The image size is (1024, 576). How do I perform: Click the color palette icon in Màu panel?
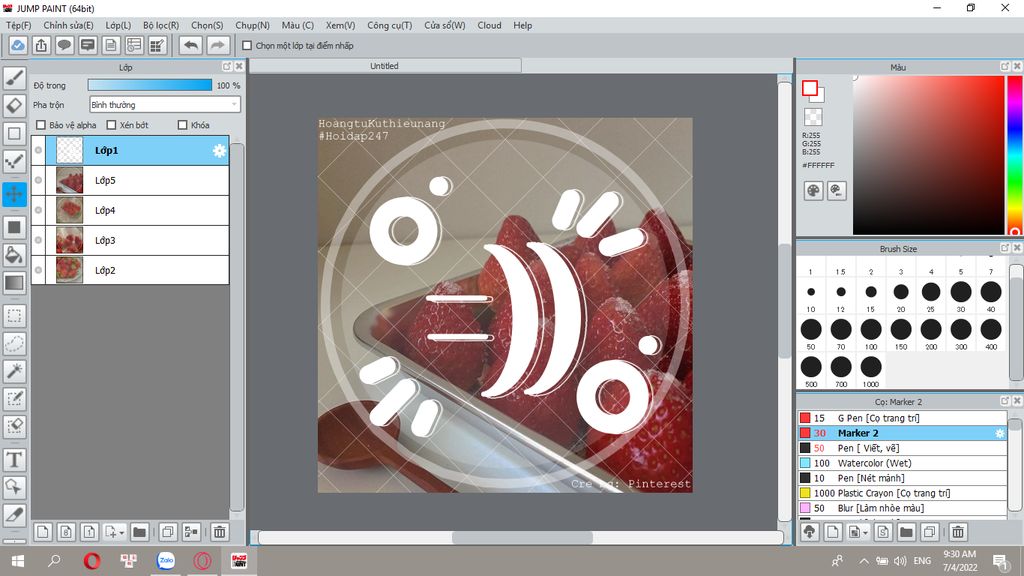[x=813, y=191]
